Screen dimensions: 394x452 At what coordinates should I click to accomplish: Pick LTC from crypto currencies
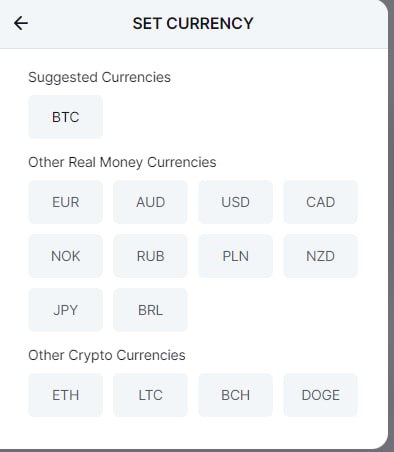[150, 395]
